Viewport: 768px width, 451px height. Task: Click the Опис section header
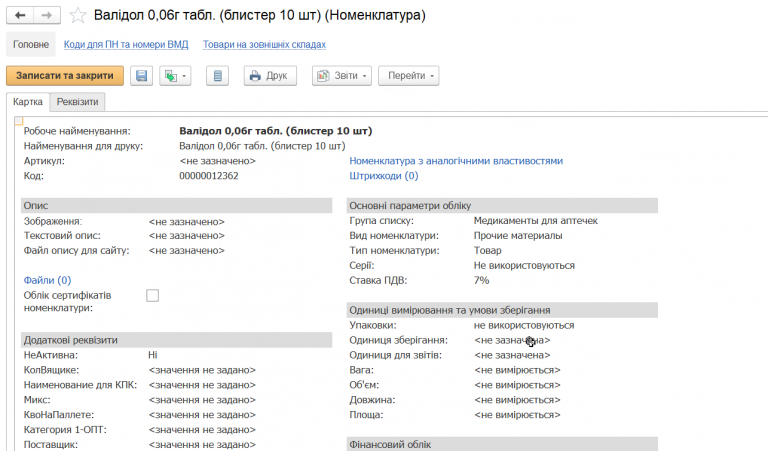[176, 206]
